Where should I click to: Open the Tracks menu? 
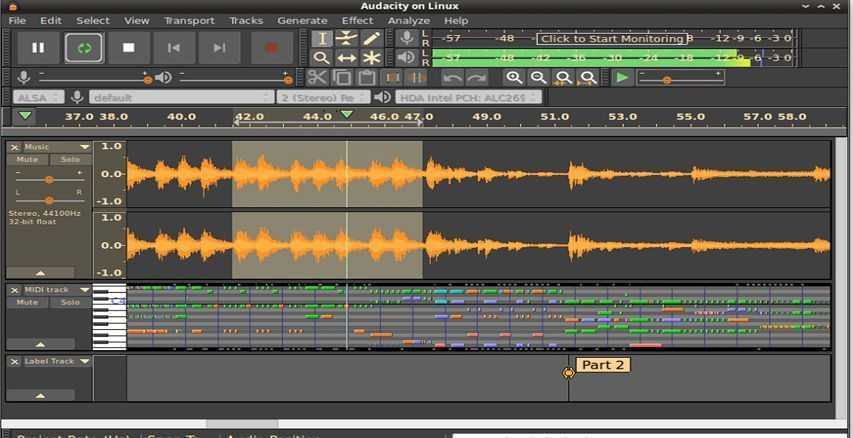click(x=246, y=21)
